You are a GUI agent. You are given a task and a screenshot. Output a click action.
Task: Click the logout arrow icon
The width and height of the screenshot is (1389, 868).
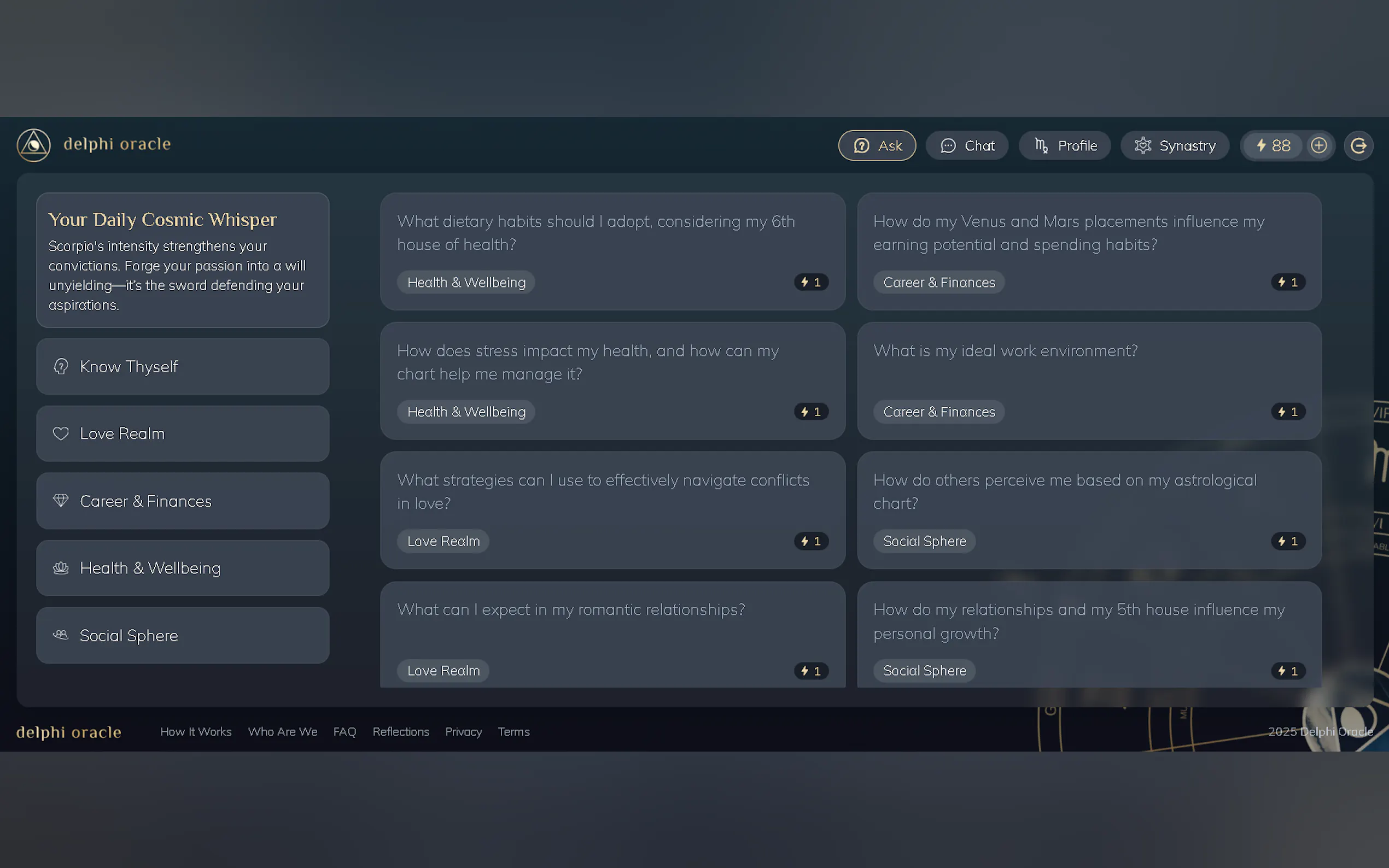pos(1358,145)
